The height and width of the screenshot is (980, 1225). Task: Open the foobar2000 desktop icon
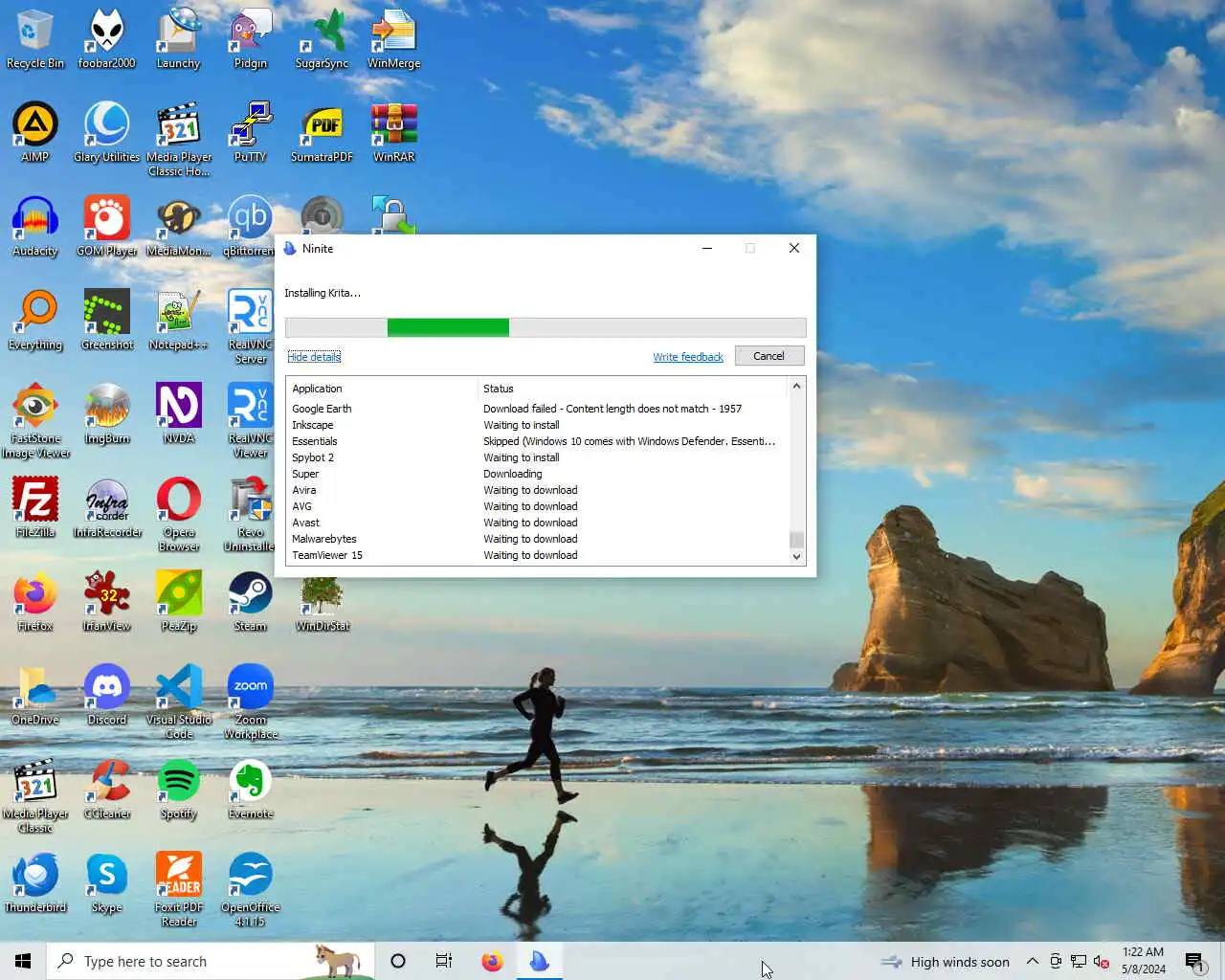click(106, 38)
